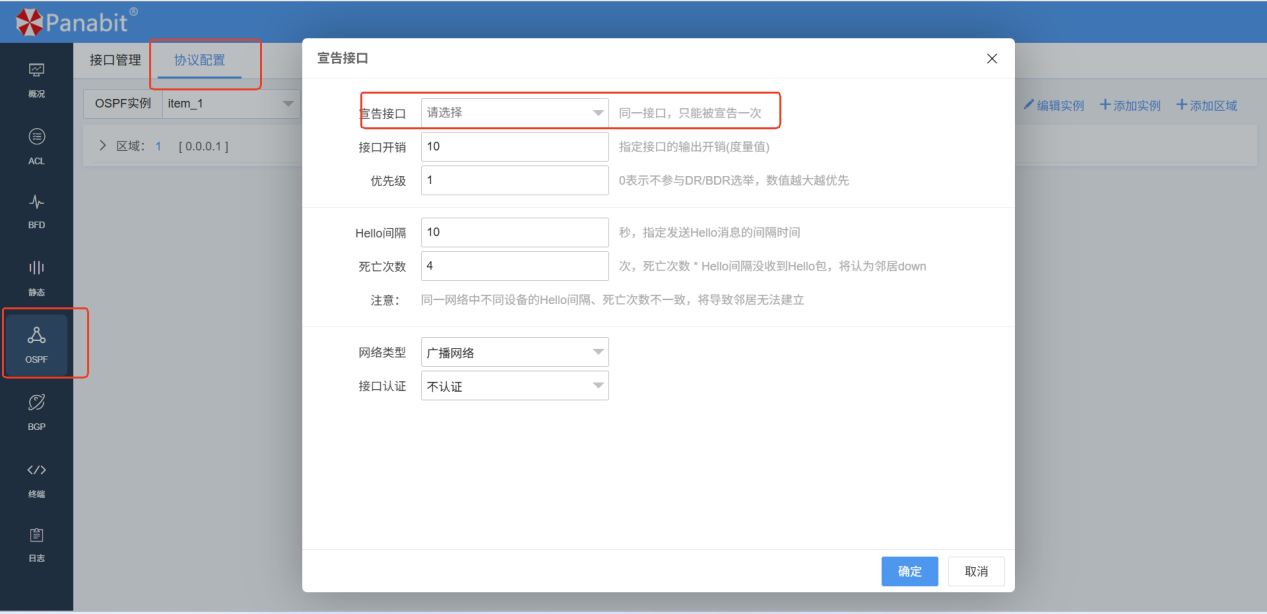The width and height of the screenshot is (1267, 614).
Task: Click the 添加区域 link
Action: (x=1206, y=105)
